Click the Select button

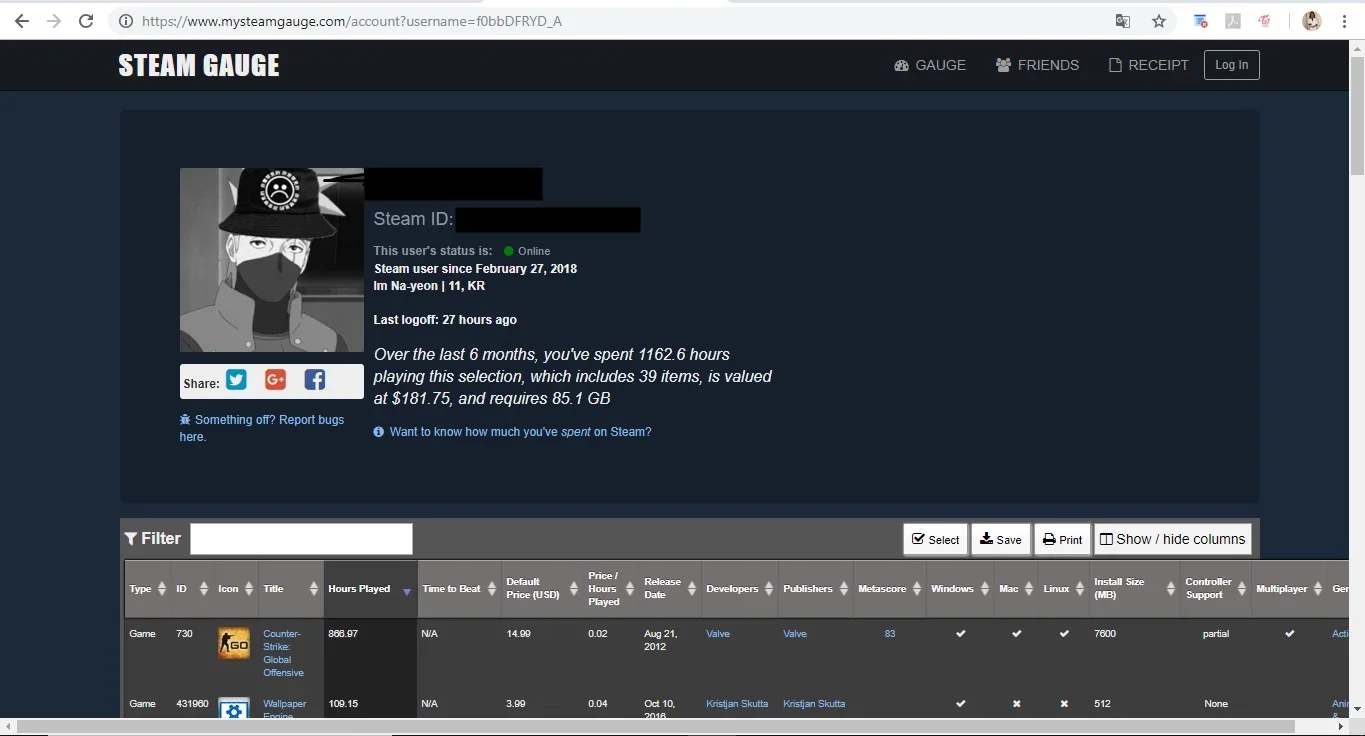tap(935, 539)
